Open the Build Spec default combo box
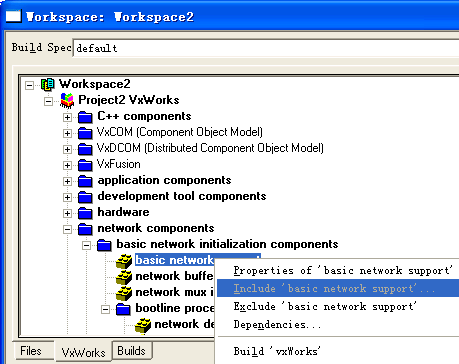Screen dimensions: 459x364 pyautogui.click(x=266, y=48)
